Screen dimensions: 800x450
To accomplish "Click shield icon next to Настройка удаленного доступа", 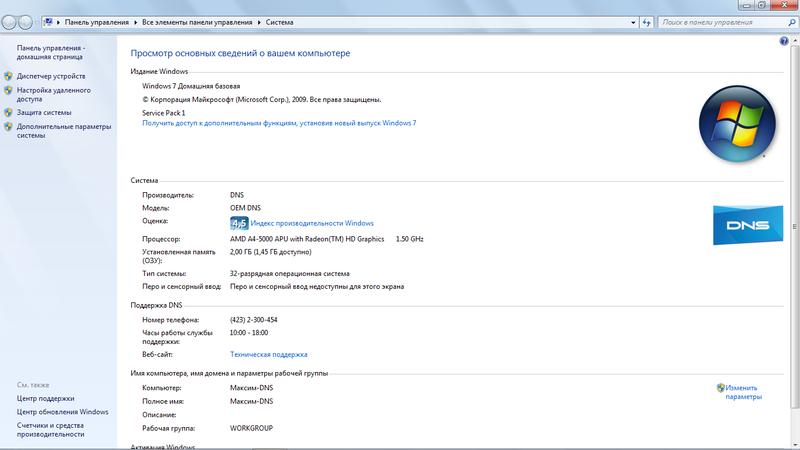I will pyautogui.click(x=8, y=90).
